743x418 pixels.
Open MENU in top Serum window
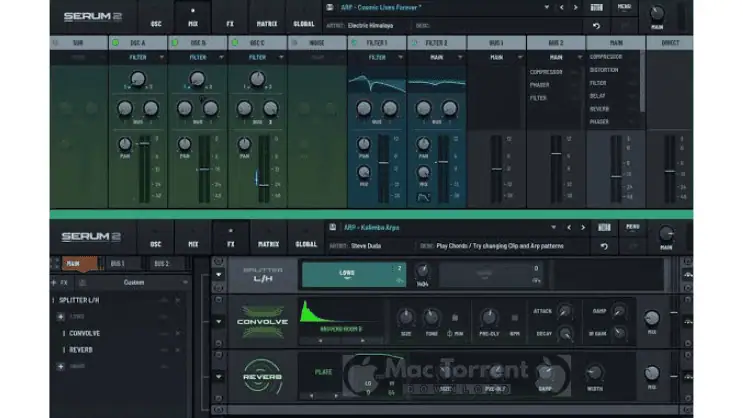tap(624, 7)
